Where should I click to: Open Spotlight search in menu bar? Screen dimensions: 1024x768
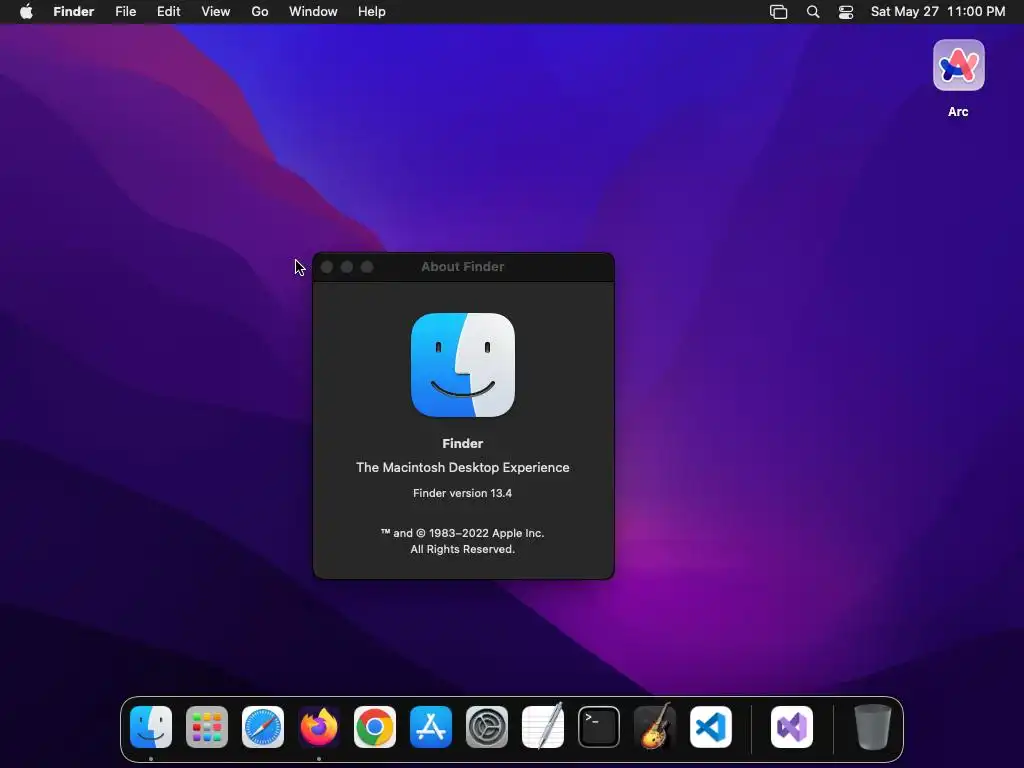pos(813,12)
